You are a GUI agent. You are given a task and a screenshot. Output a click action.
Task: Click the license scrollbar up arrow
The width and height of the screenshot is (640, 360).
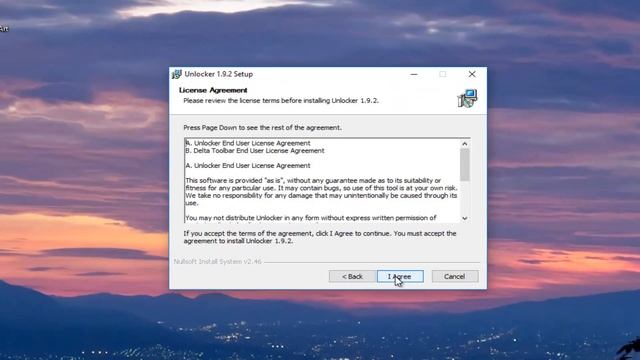(464, 144)
